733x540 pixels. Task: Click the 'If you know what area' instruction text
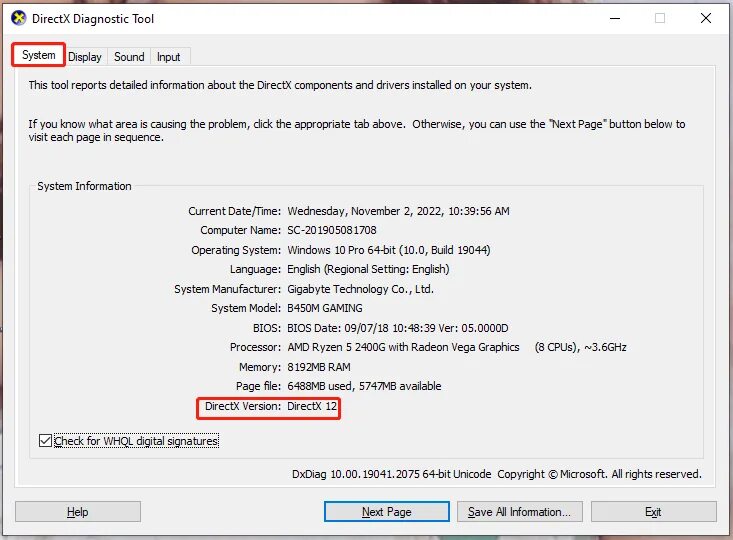click(x=357, y=130)
